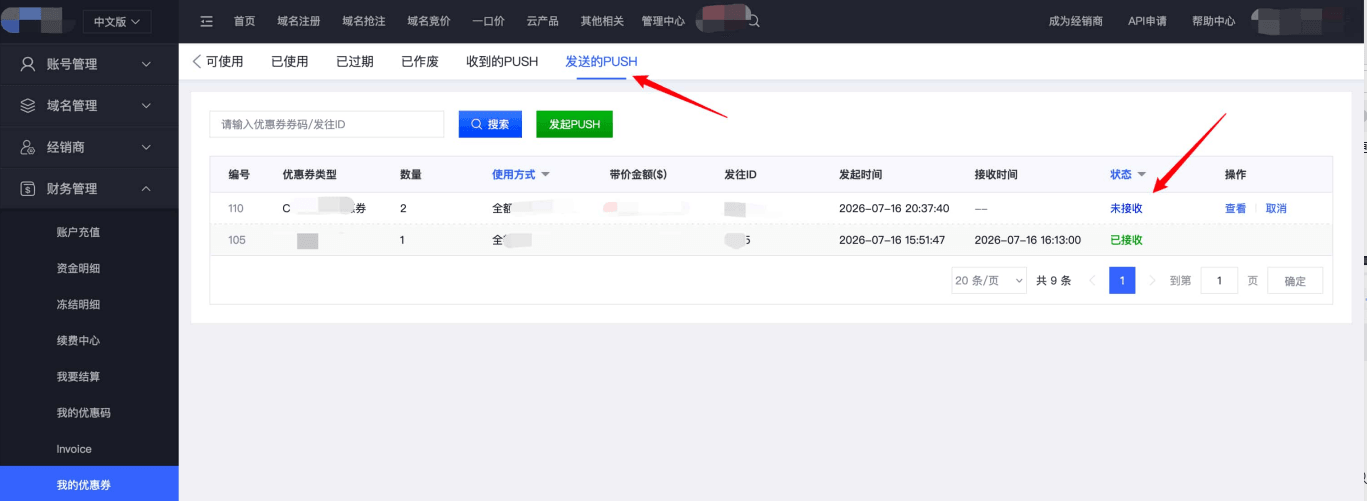Click the green 发起PUSH button
The image size is (1367, 501).
(x=574, y=124)
